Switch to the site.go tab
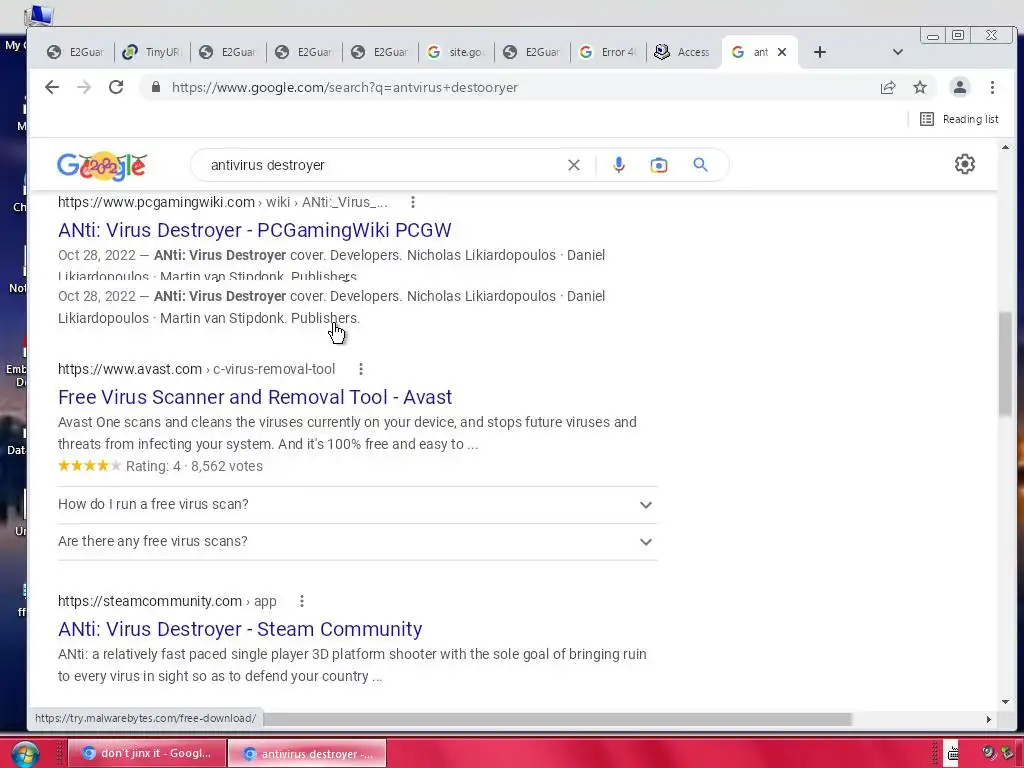Viewport: 1024px width, 768px height. click(456, 52)
